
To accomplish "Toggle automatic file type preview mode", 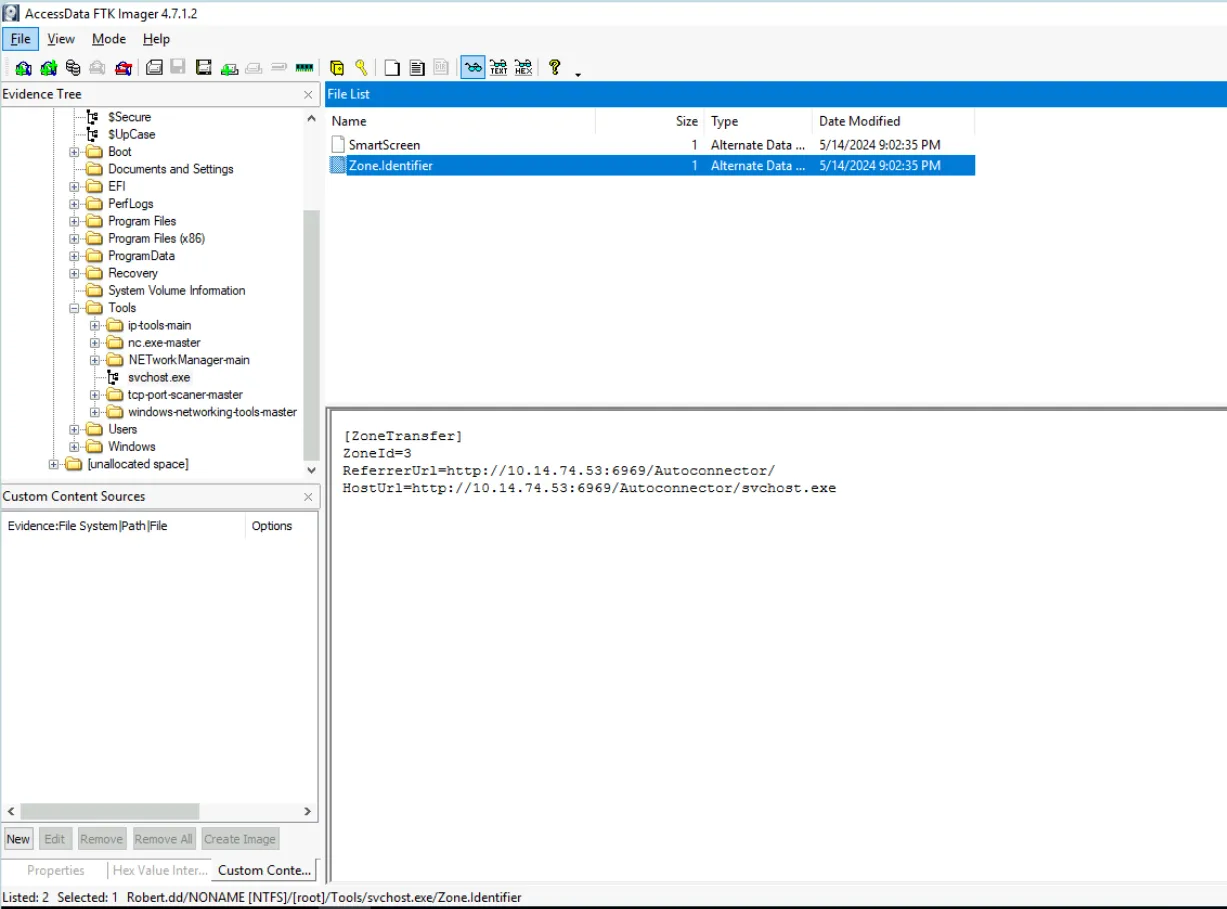I will click(x=473, y=68).
